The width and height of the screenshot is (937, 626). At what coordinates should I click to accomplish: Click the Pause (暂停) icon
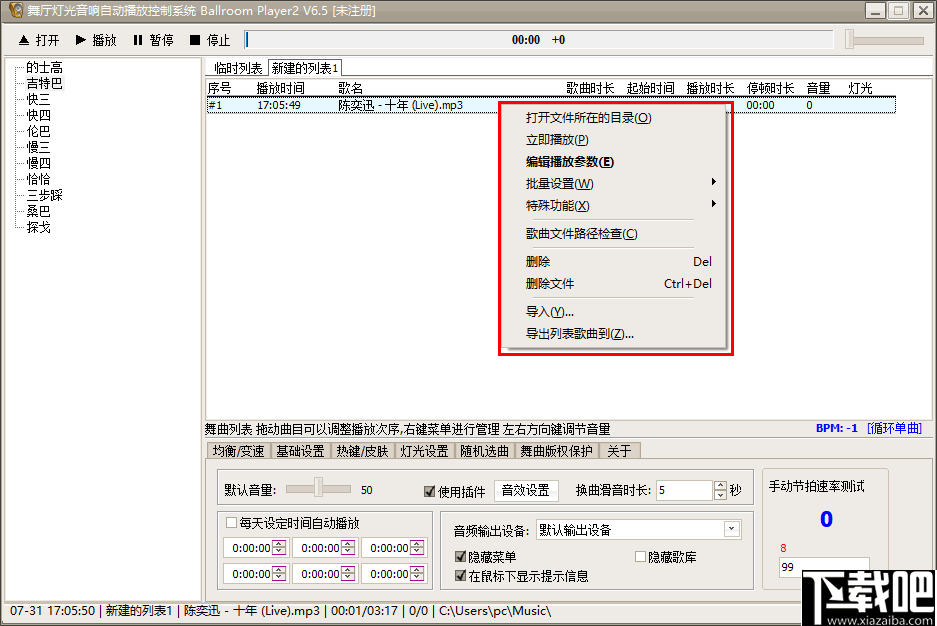(137, 40)
